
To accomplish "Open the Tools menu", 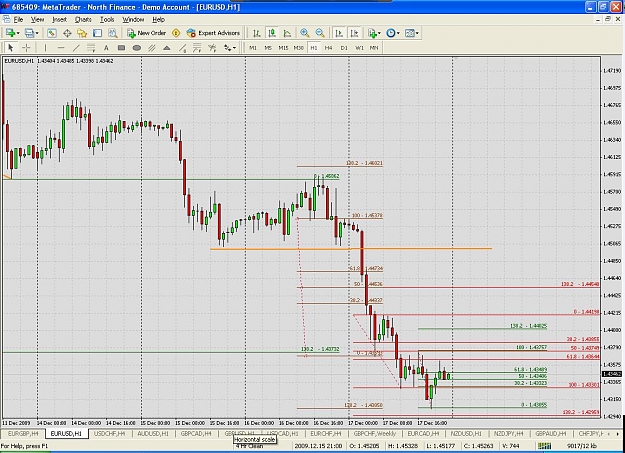I will [x=107, y=20].
